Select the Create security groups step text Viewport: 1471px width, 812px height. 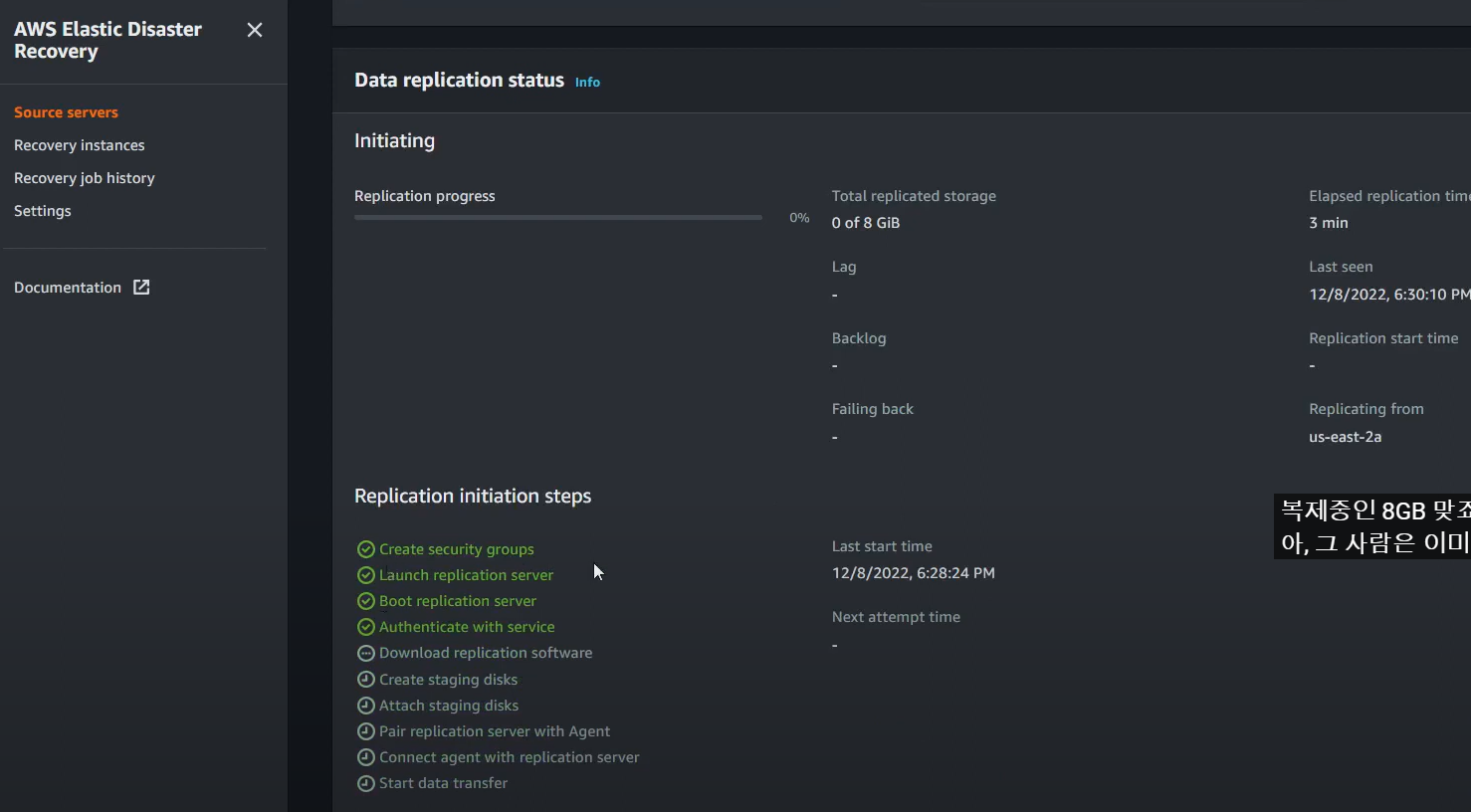[457, 549]
